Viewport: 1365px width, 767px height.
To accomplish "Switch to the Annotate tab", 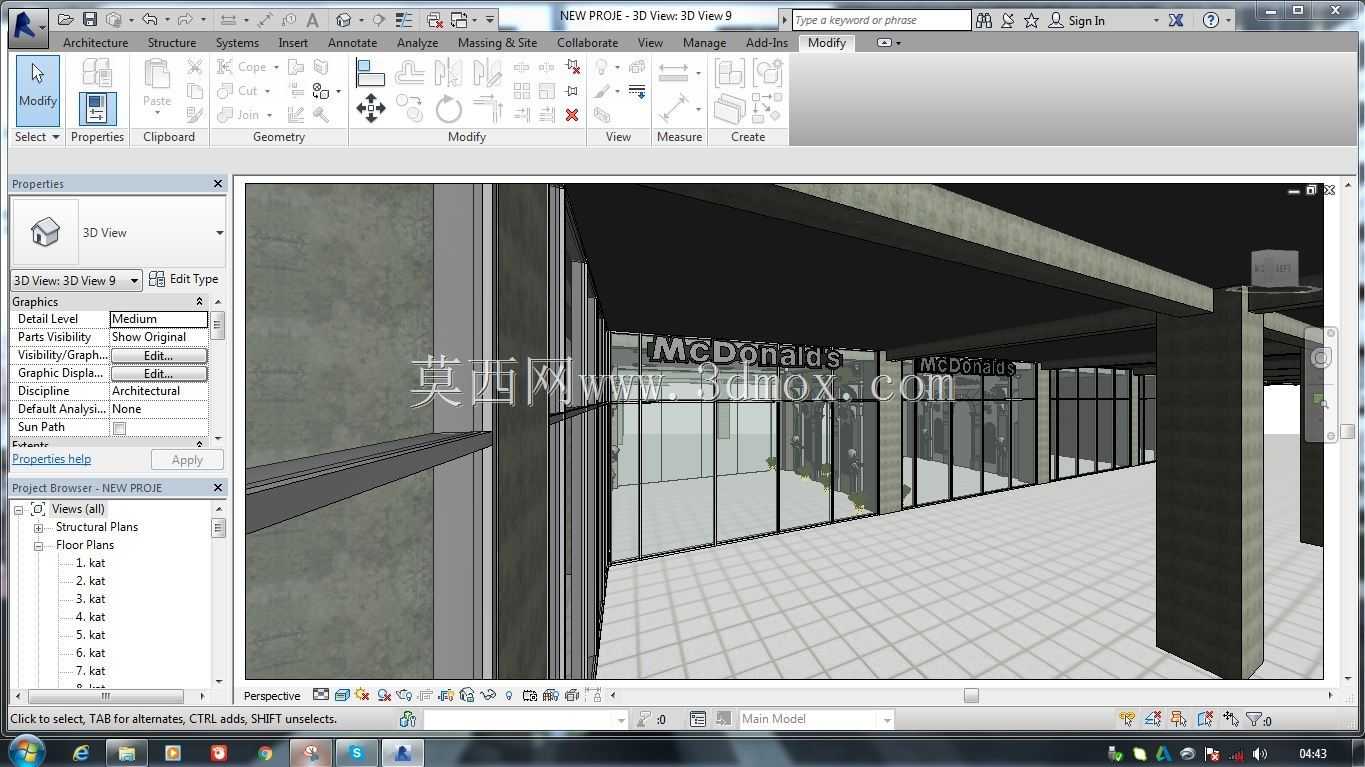I will click(353, 43).
